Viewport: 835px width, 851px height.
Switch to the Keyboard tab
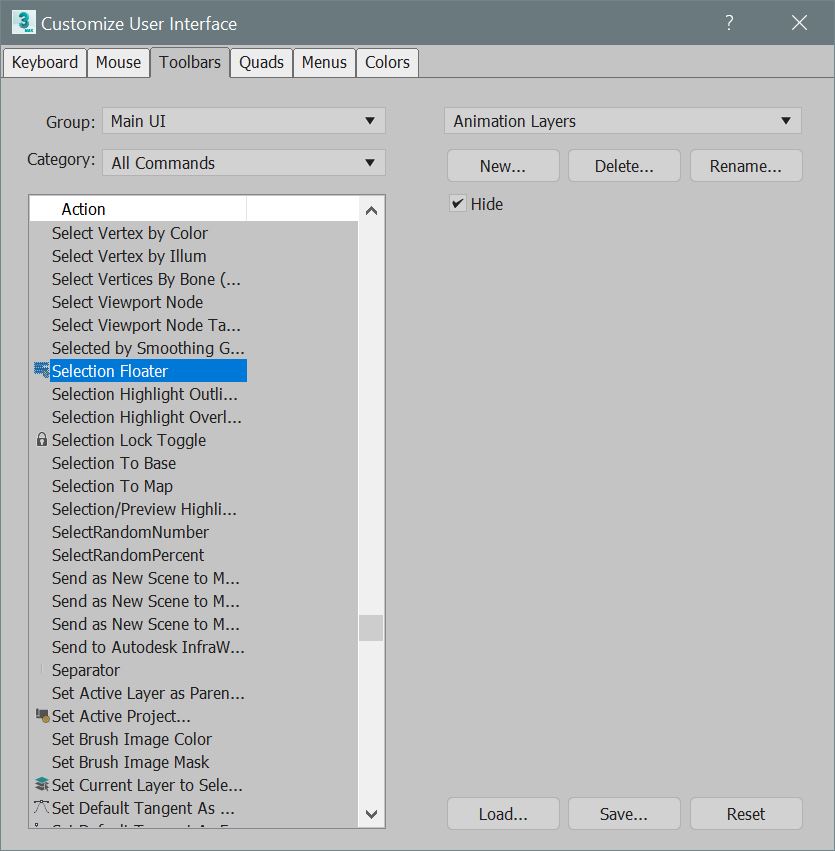(44, 62)
